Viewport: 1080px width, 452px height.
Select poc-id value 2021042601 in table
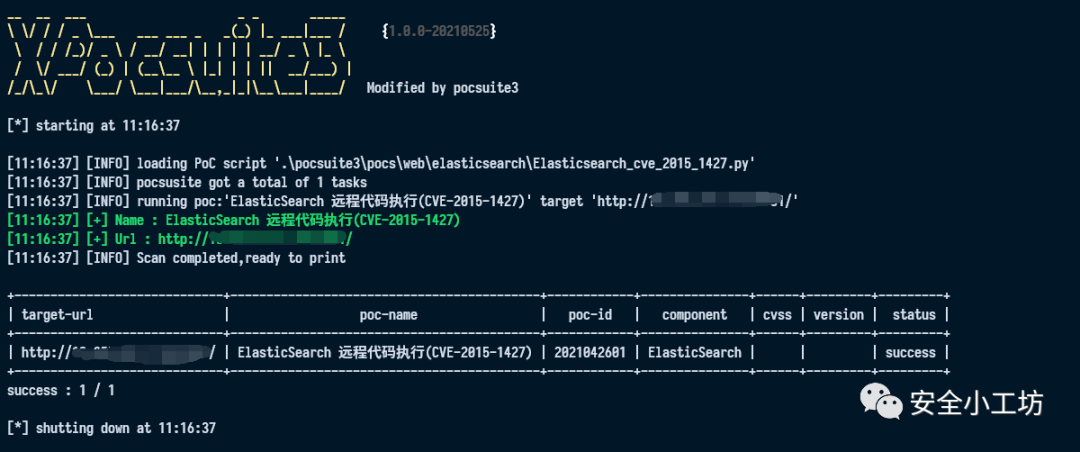[x=591, y=353]
